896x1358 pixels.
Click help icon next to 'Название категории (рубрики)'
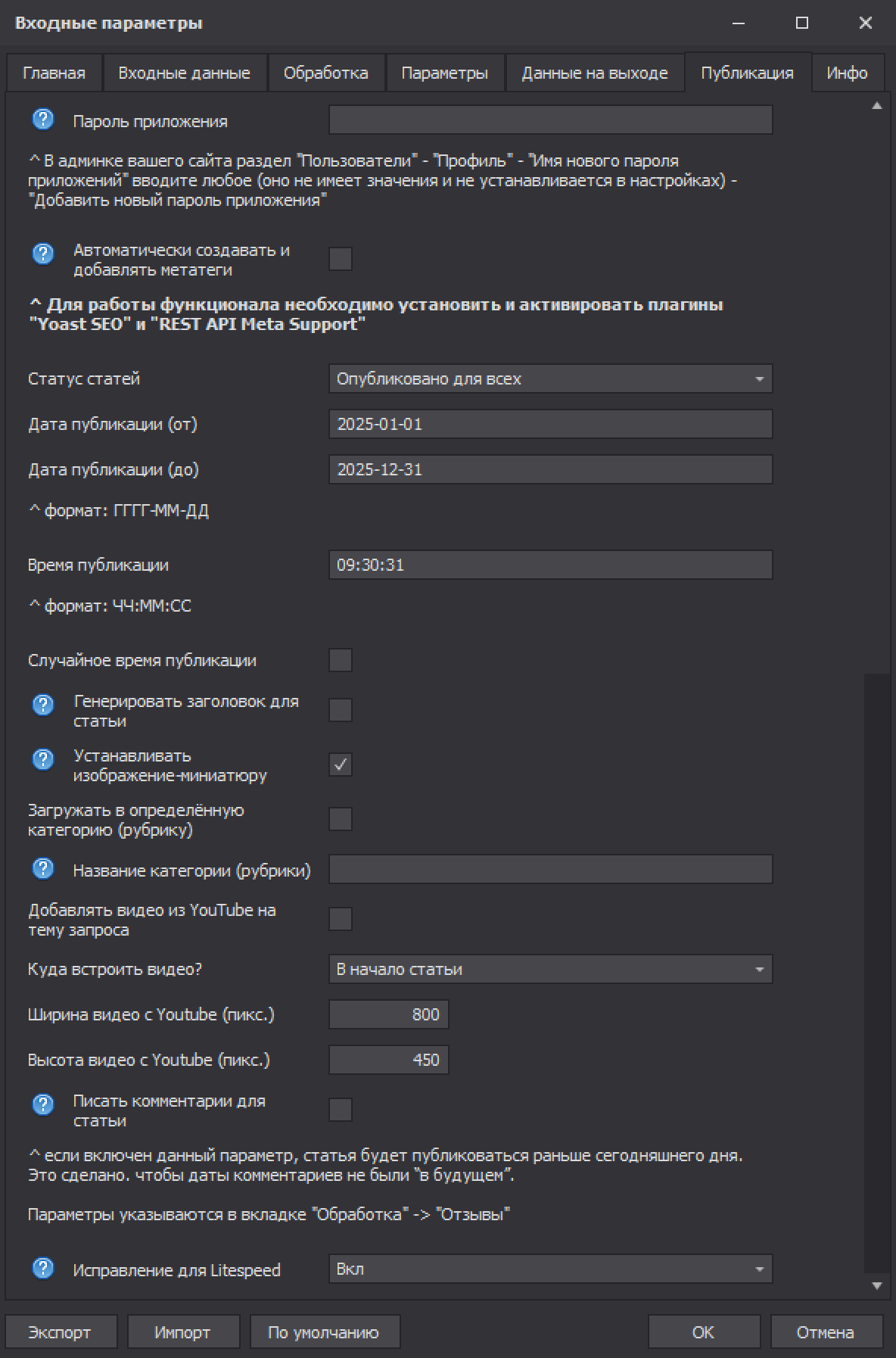[x=43, y=869]
